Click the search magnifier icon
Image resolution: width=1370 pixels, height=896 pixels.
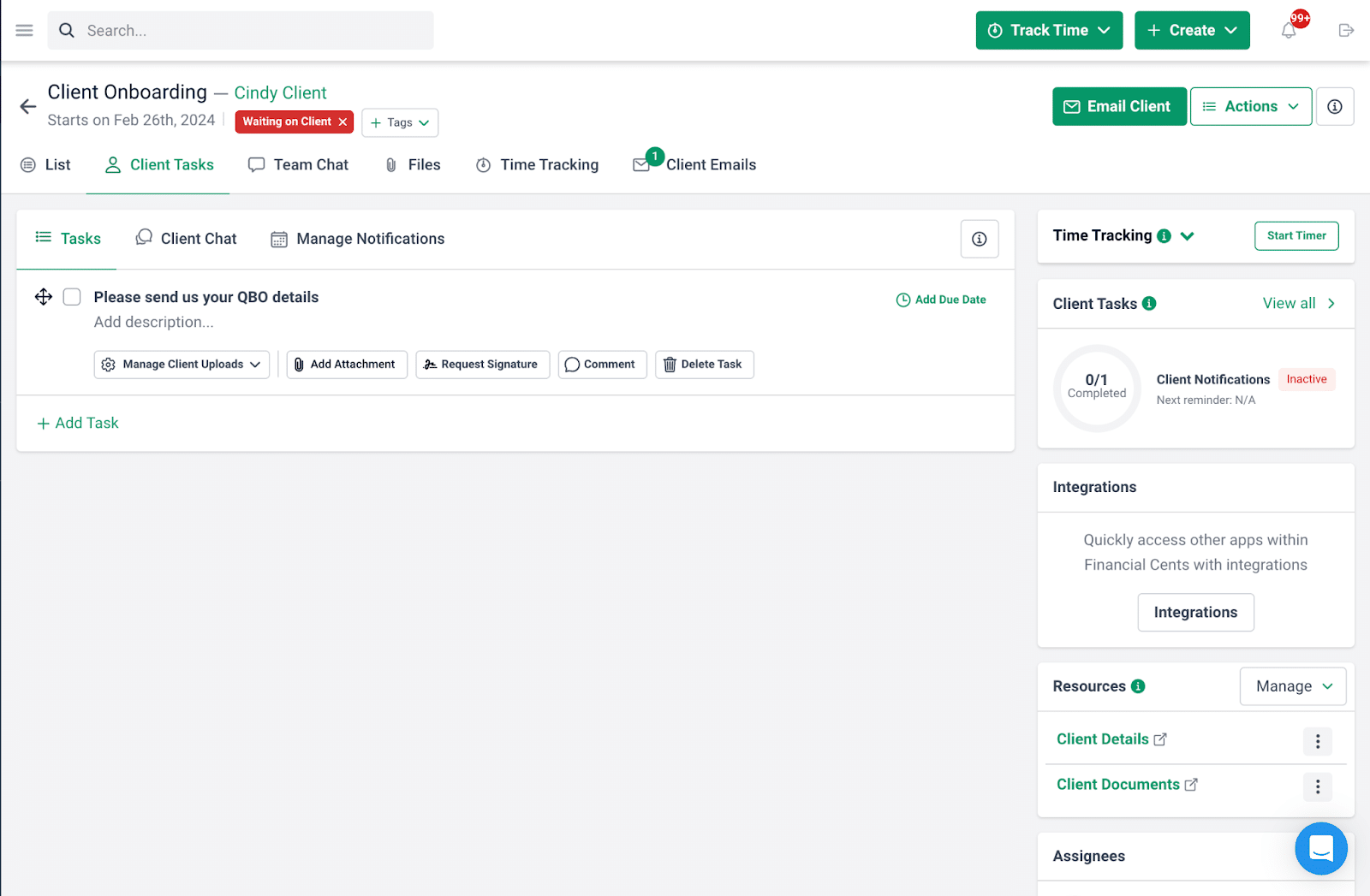(67, 31)
